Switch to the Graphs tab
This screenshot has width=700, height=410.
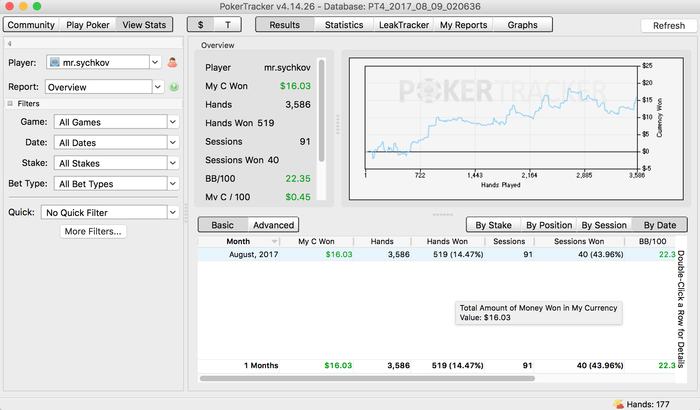point(522,25)
